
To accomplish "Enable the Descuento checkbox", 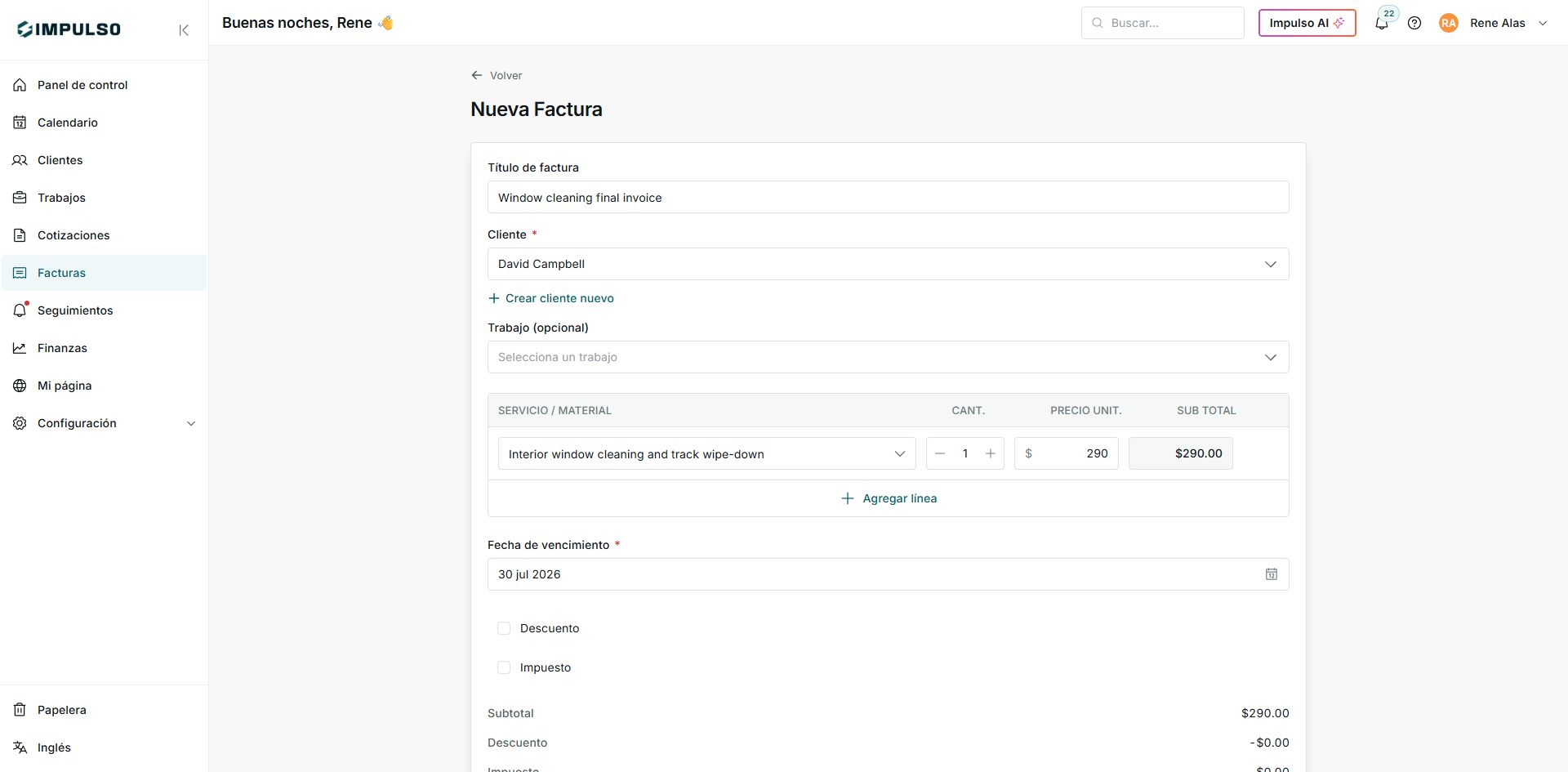I will [x=504, y=628].
